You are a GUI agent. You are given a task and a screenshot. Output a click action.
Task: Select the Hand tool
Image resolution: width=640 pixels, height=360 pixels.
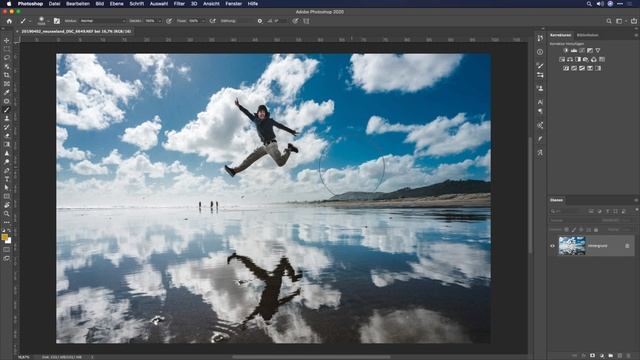coord(7,205)
